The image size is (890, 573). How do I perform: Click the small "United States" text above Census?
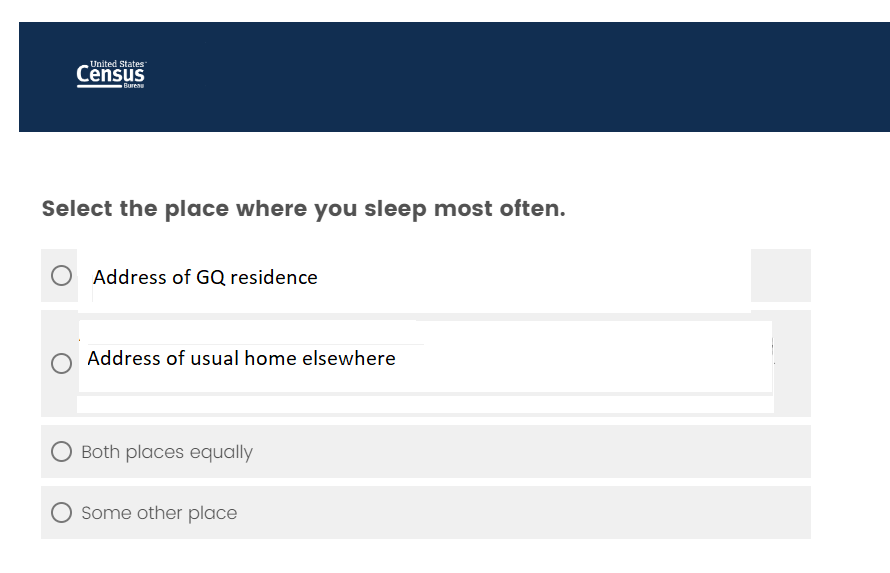pyautogui.click(x=118, y=64)
